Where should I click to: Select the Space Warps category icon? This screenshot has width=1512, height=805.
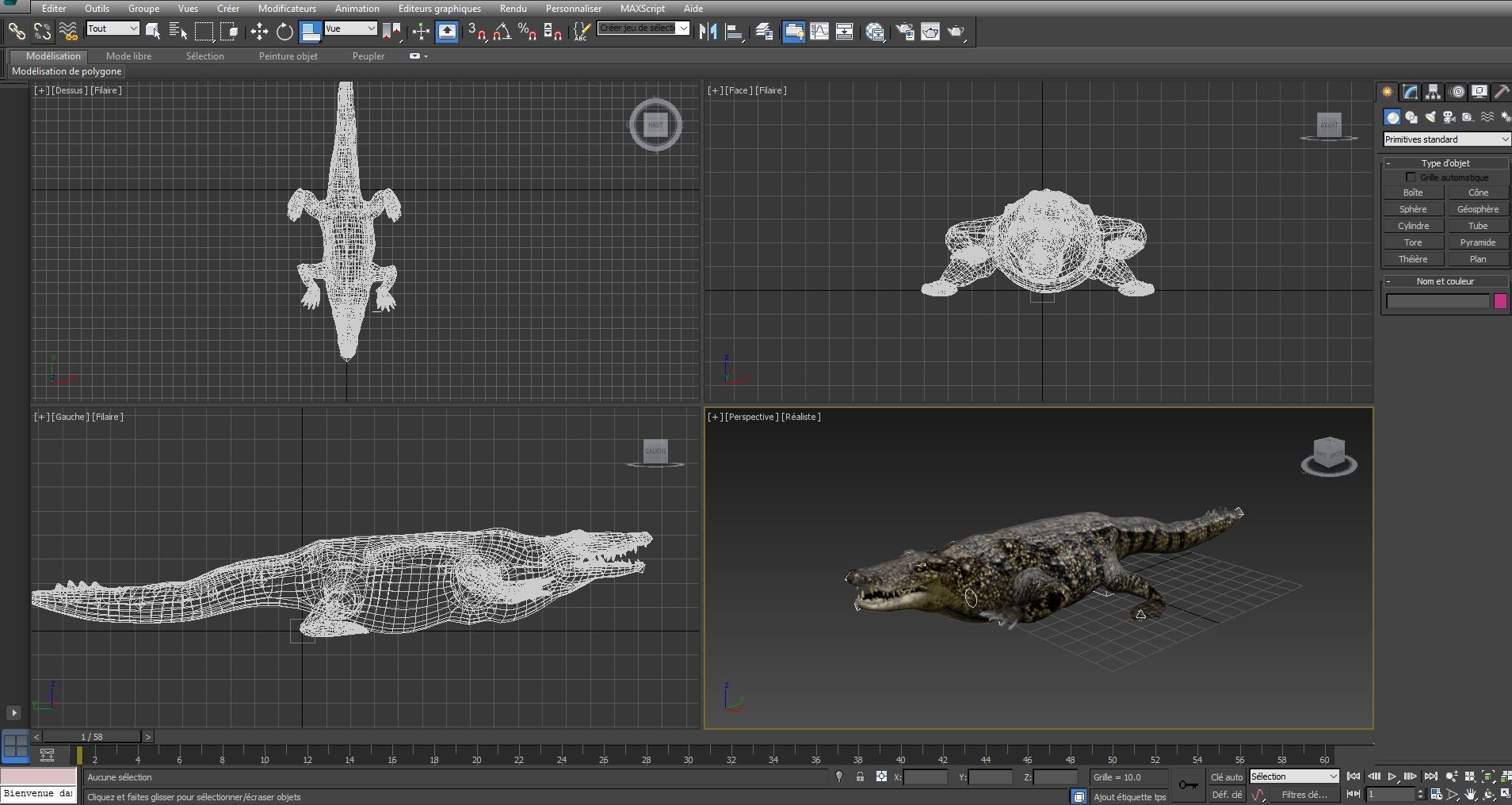point(1487,117)
